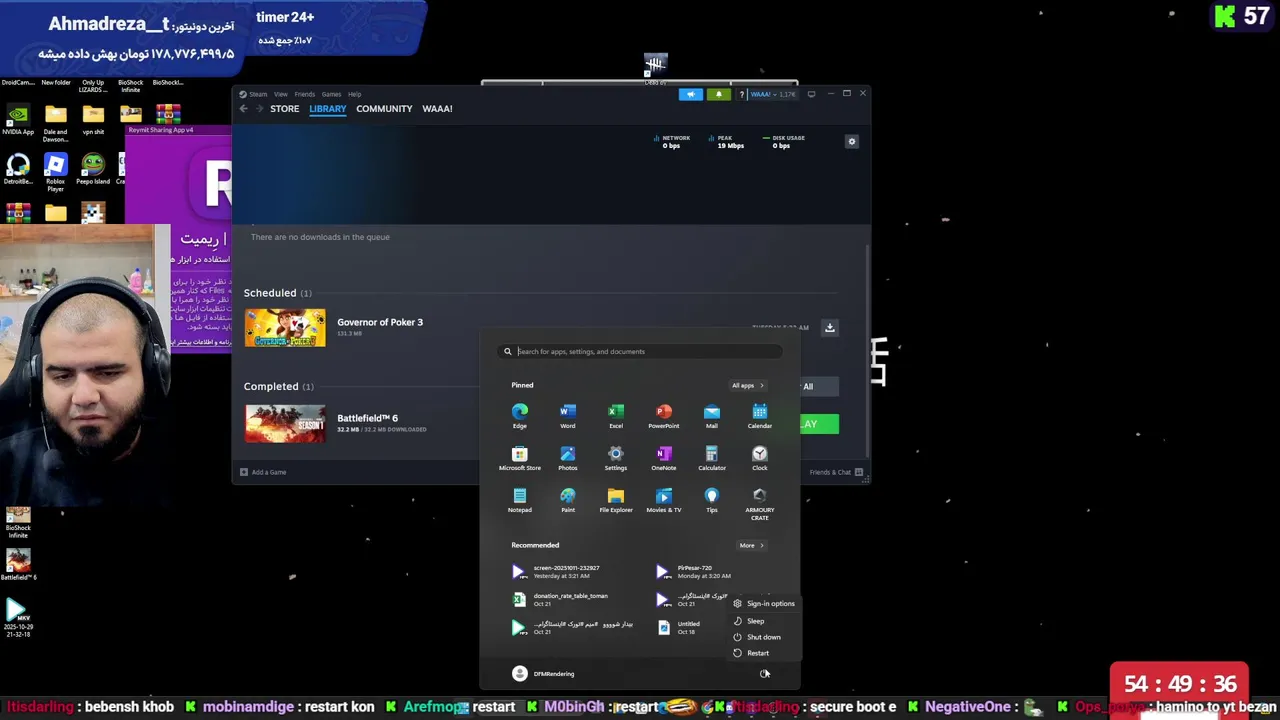Screen dimensions: 1280x720
Task: Select the 'vpn shit' desktop folder
Action: point(93,120)
